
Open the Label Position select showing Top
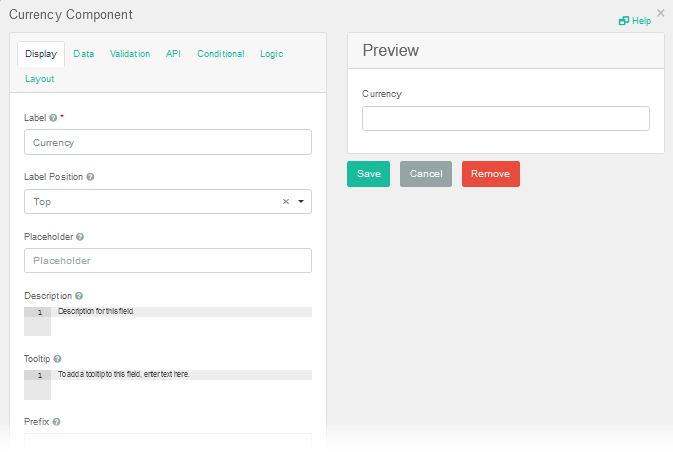(150, 201)
